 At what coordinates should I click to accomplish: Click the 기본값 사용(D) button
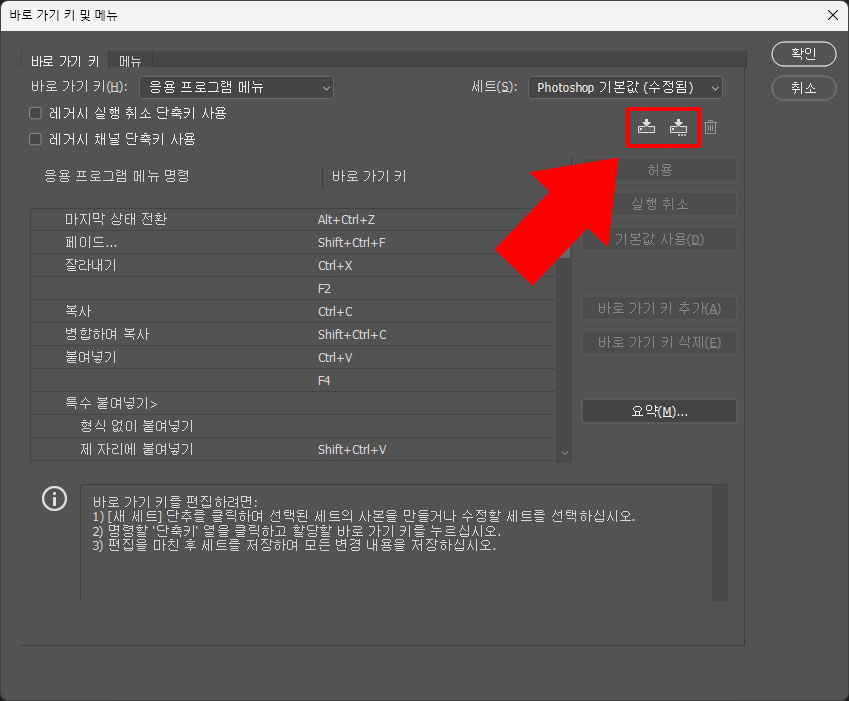pyautogui.click(x=658, y=238)
